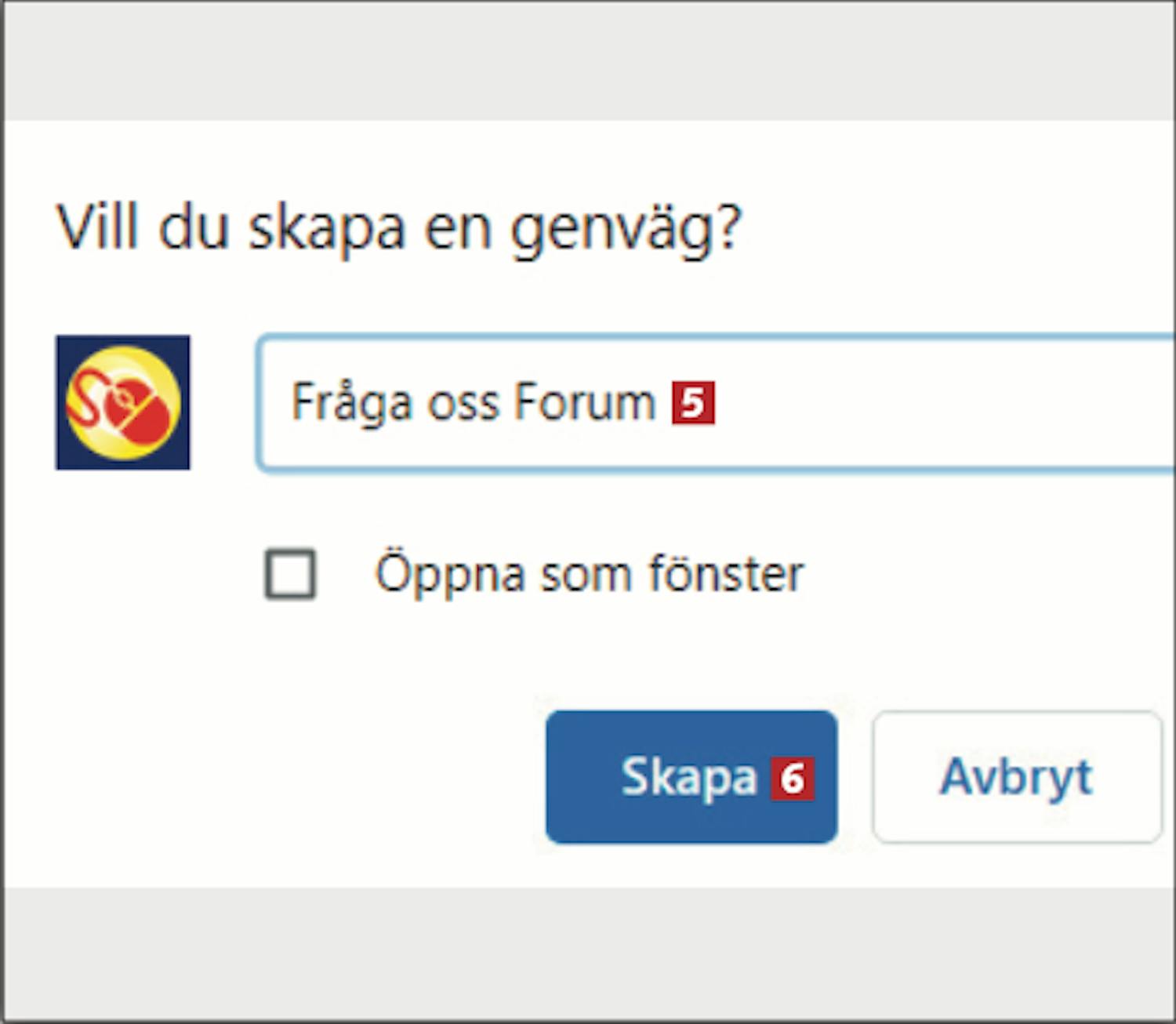Click the word genväg? in the dialog title
This screenshot has height=1024, width=1176.
(626, 231)
